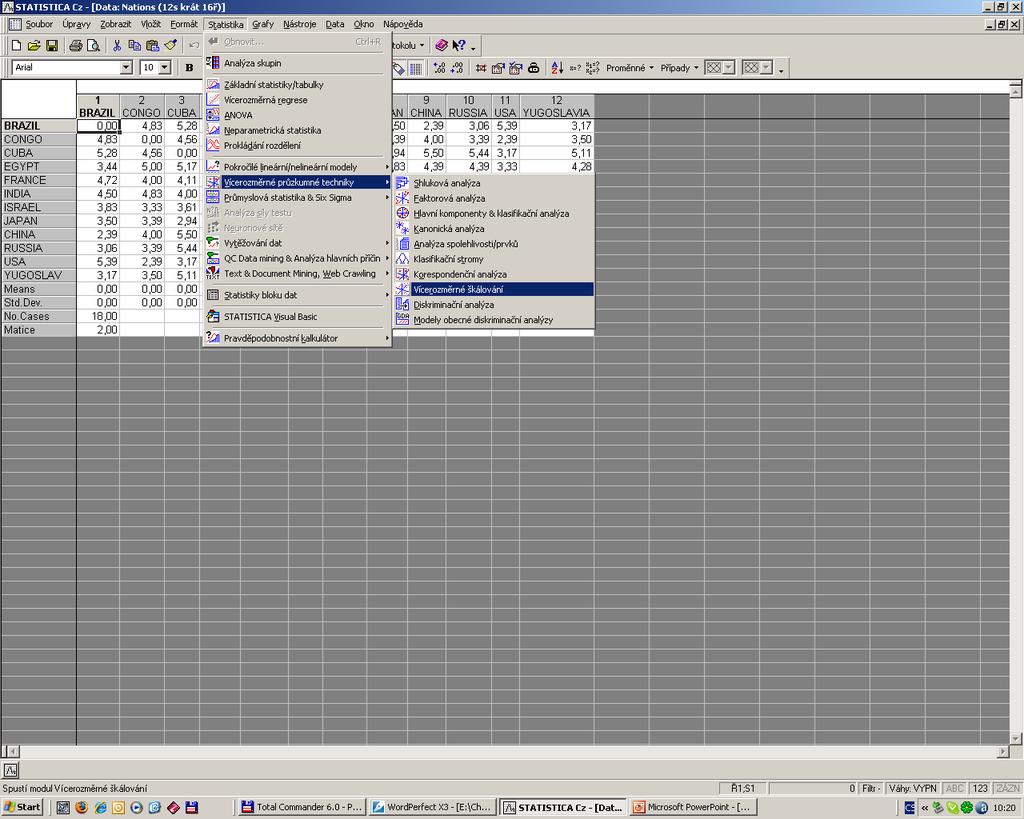Switch to Total Commander 6.0 taskbar button
Image resolution: width=1024 pixels, height=819 pixels.
tap(302, 807)
